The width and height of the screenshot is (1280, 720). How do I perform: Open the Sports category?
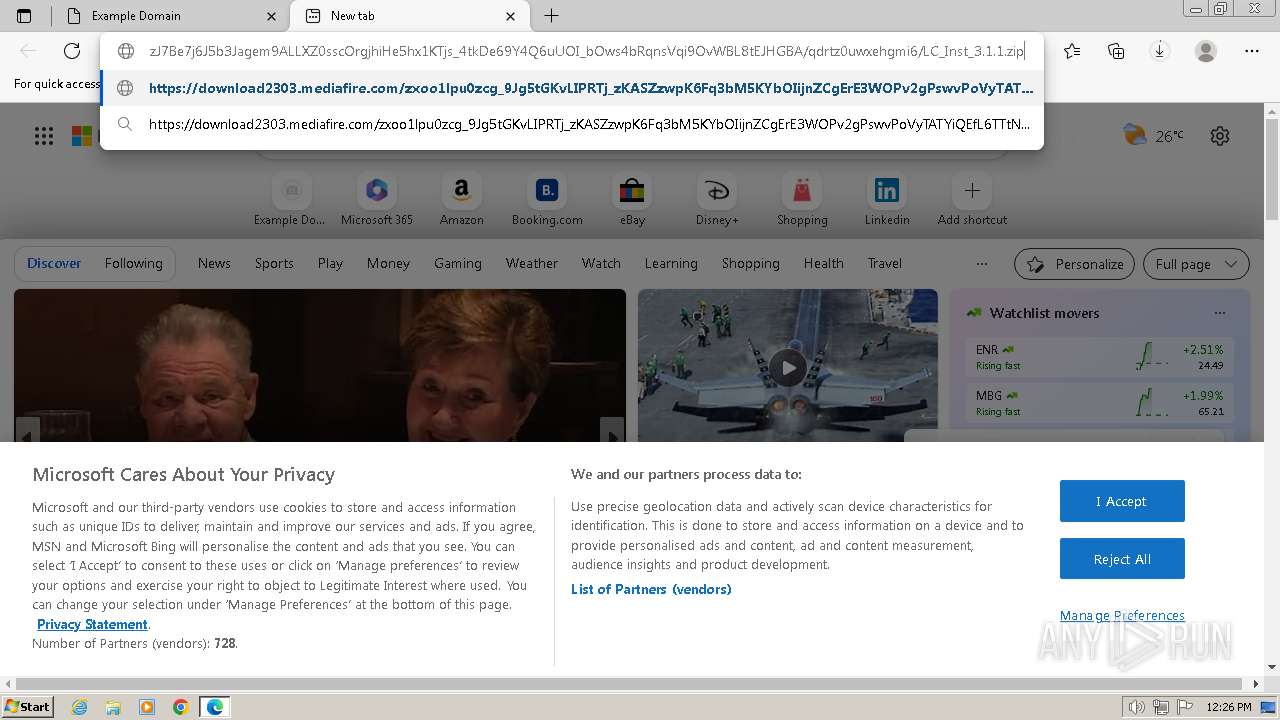[x=274, y=263]
